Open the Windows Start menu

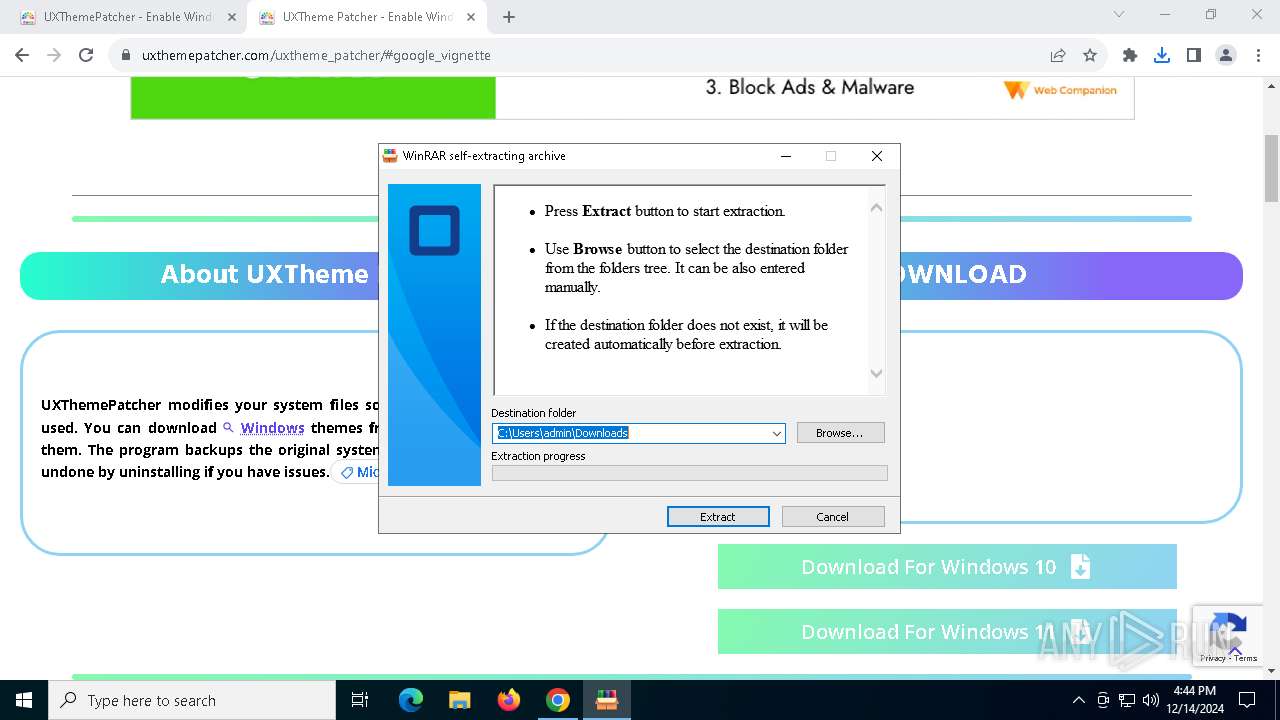pos(24,700)
